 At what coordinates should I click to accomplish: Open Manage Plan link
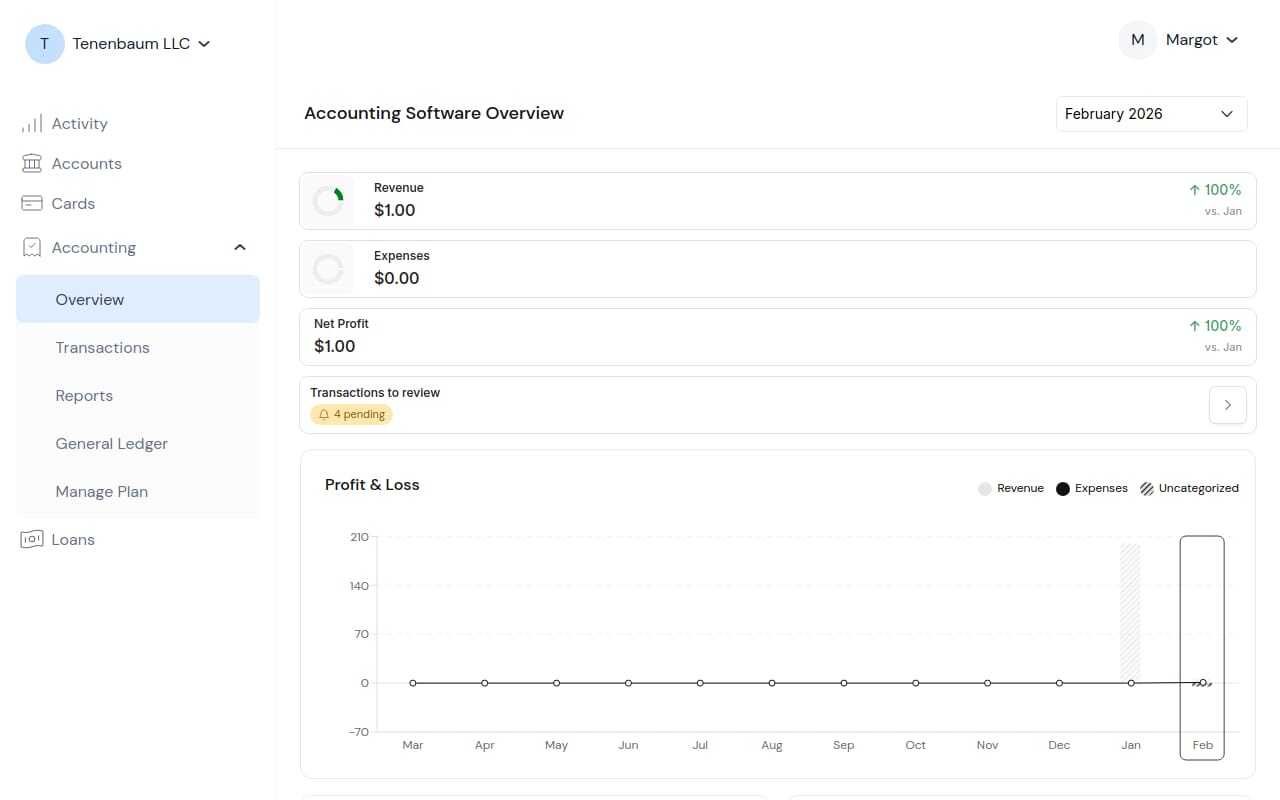[x=101, y=492]
